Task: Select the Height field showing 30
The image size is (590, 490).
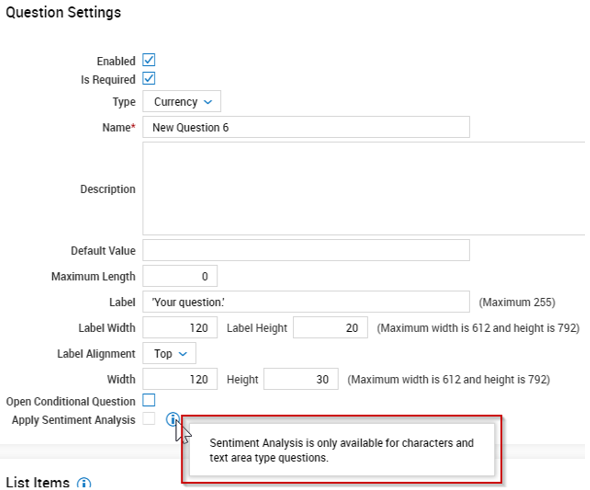Action: (x=301, y=379)
